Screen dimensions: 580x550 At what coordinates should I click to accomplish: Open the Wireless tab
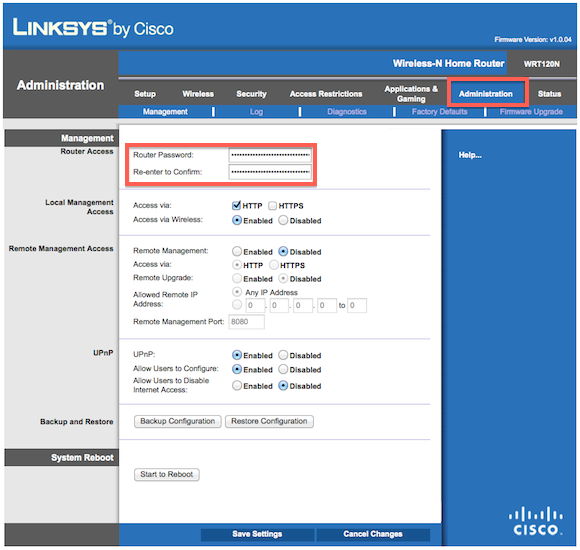(x=198, y=94)
